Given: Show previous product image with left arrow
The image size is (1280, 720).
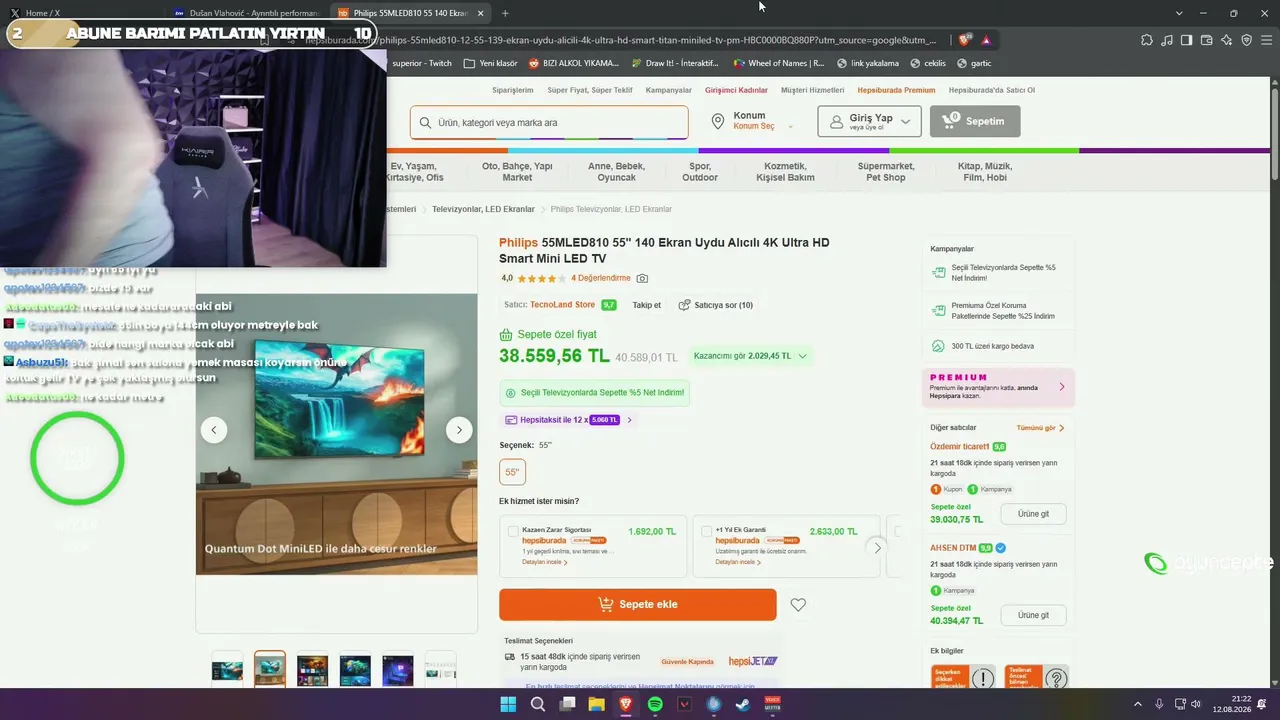Looking at the screenshot, I should [x=213, y=430].
